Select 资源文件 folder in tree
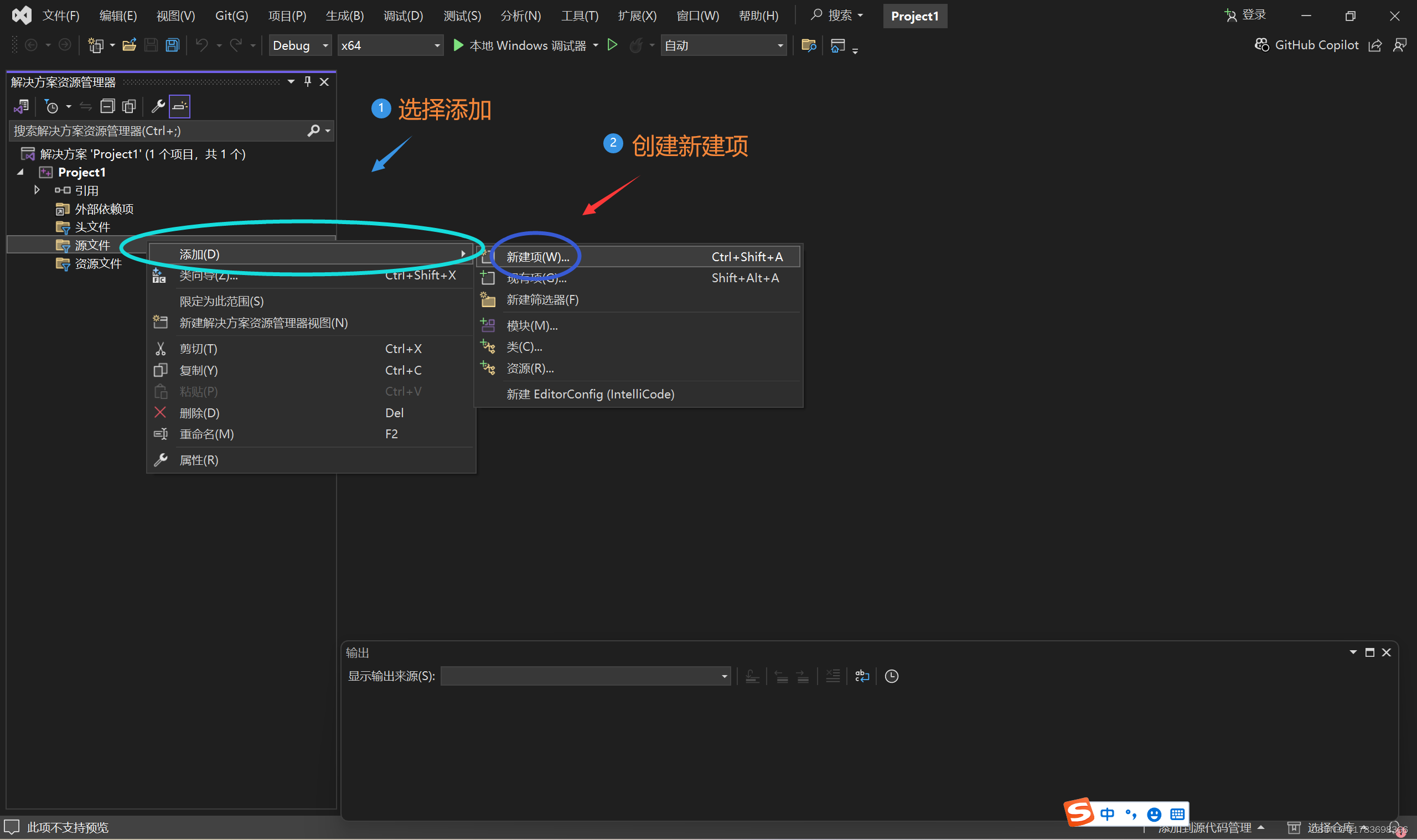The image size is (1417, 840). point(98,263)
